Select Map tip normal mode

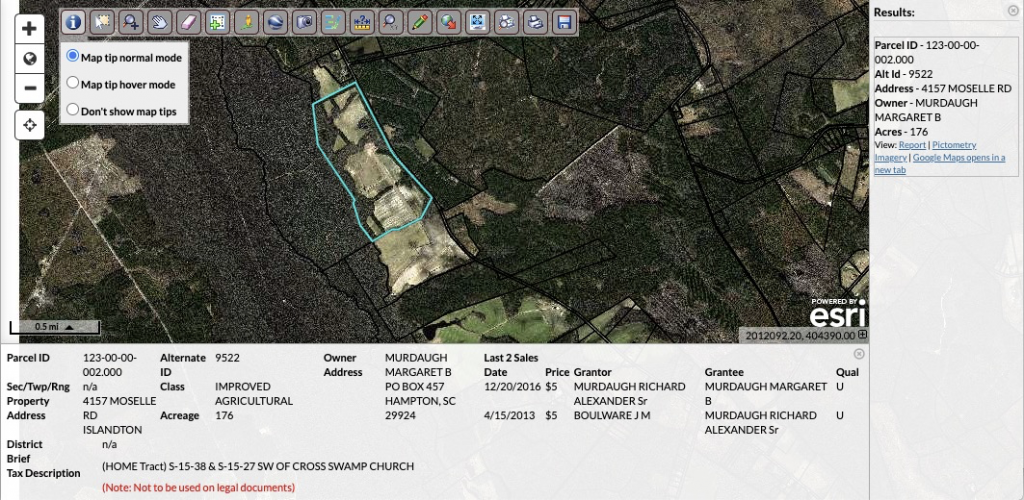[x=73, y=57]
